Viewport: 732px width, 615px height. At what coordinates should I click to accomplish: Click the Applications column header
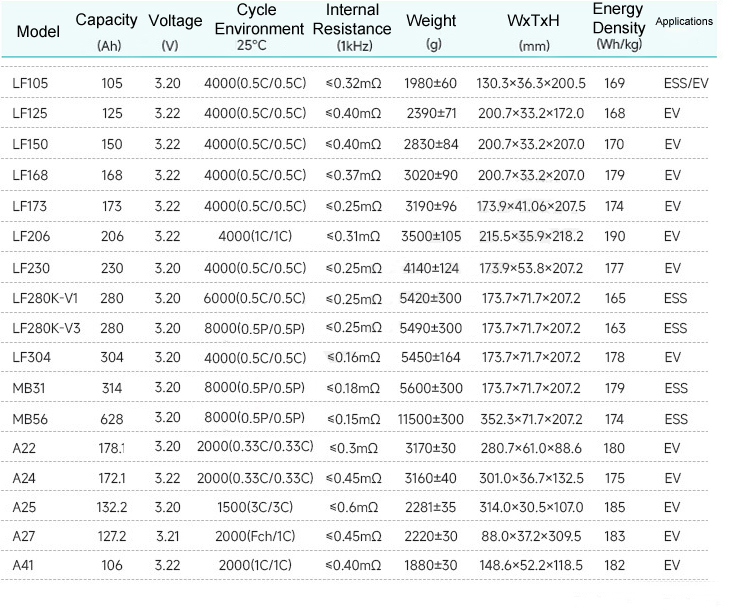tap(684, 21)
